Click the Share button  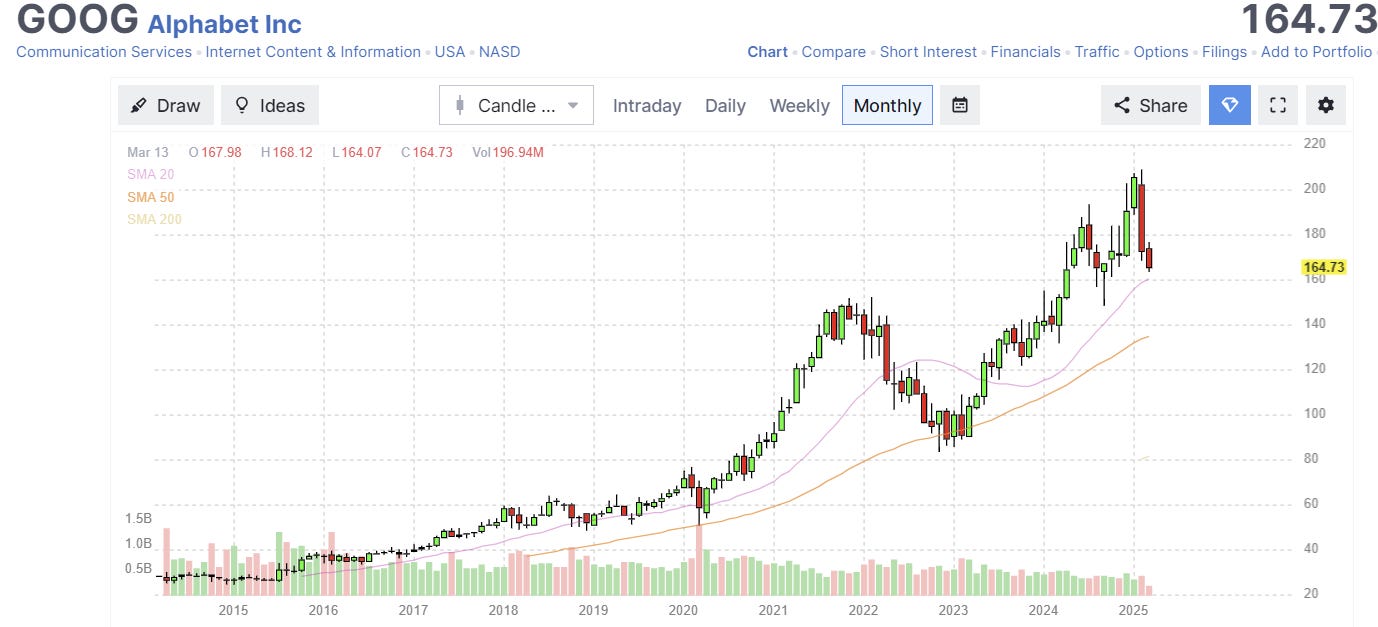[1150, 105]
